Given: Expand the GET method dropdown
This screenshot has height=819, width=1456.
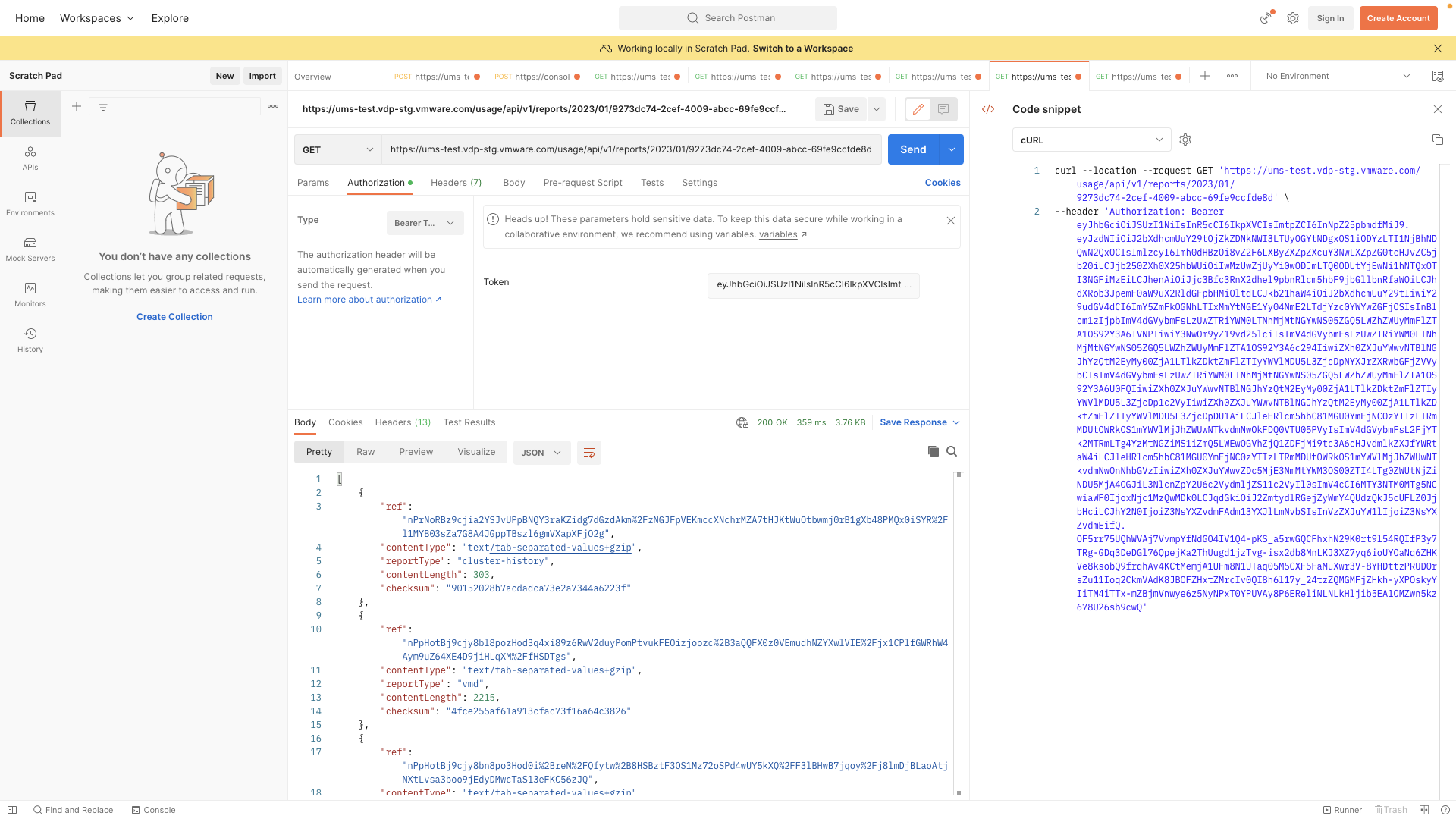Looking at the screenshot, I should pos(338,149).
